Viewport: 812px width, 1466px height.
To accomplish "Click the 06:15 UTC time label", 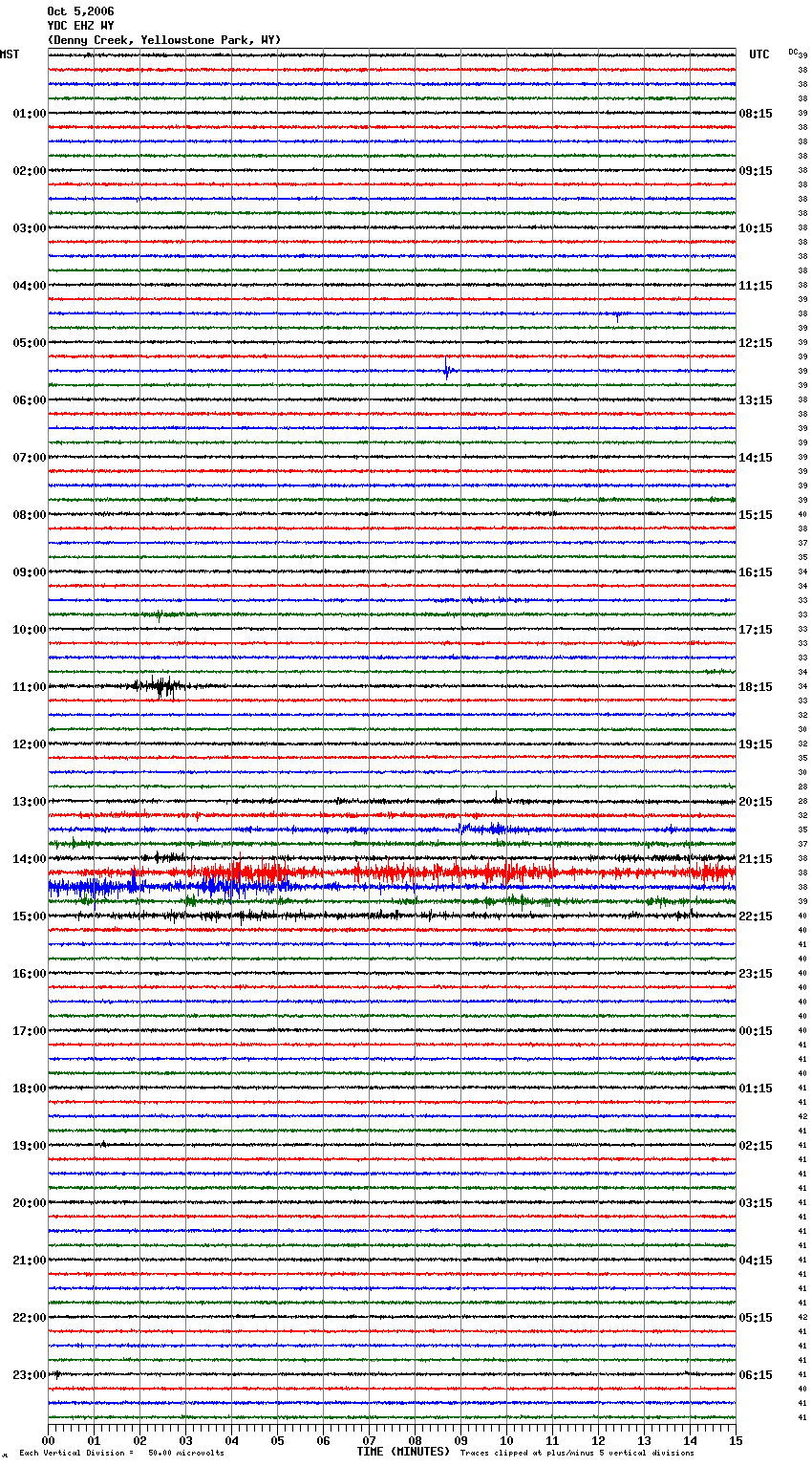I will [756, 1375].
